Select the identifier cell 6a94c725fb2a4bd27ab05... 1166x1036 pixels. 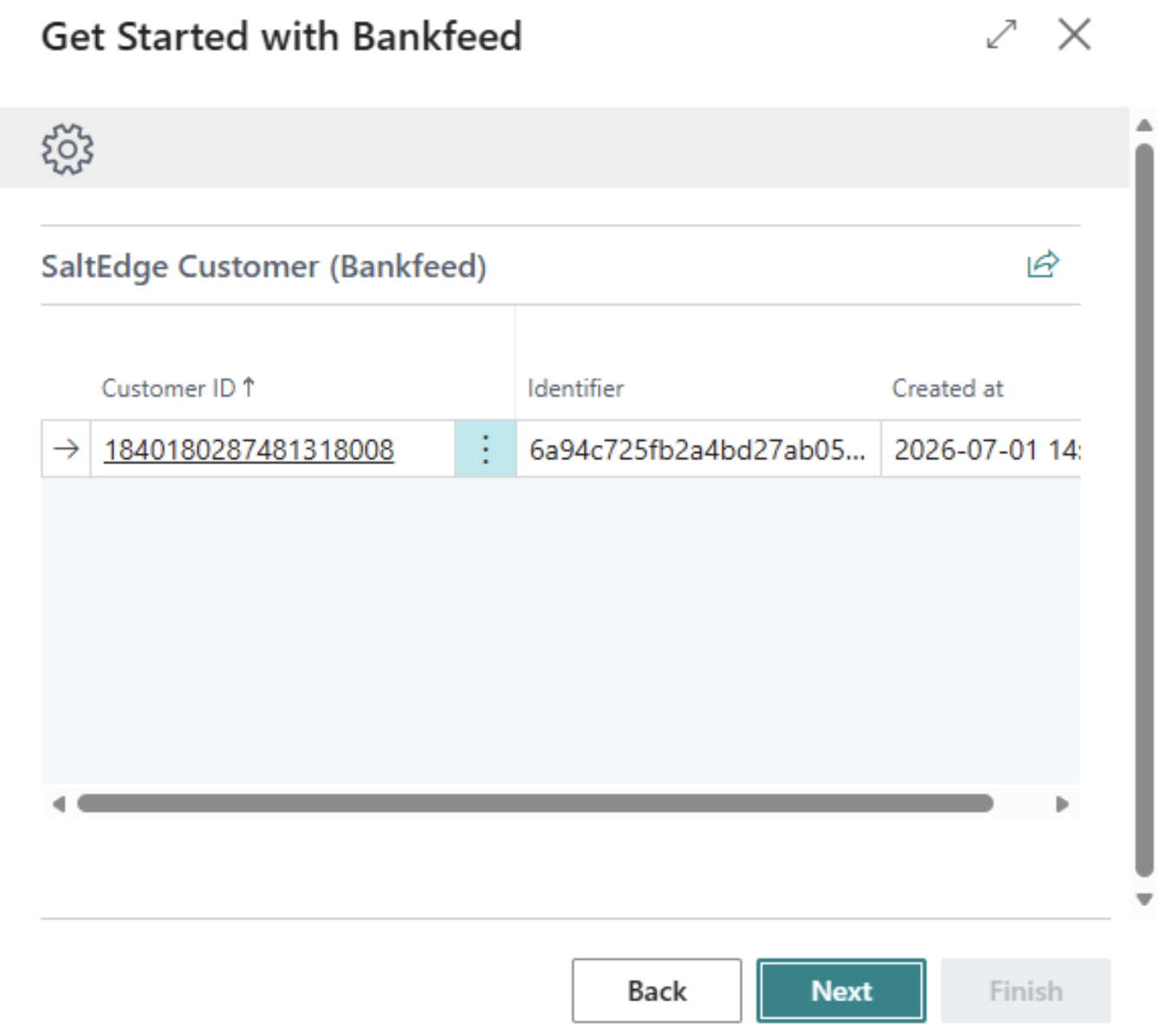pyautogui.click(x=698, y=449)
